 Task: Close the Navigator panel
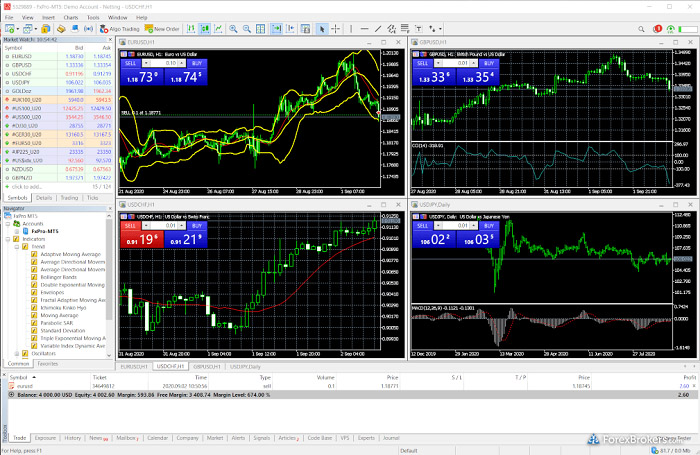click(x=110, y=209)
